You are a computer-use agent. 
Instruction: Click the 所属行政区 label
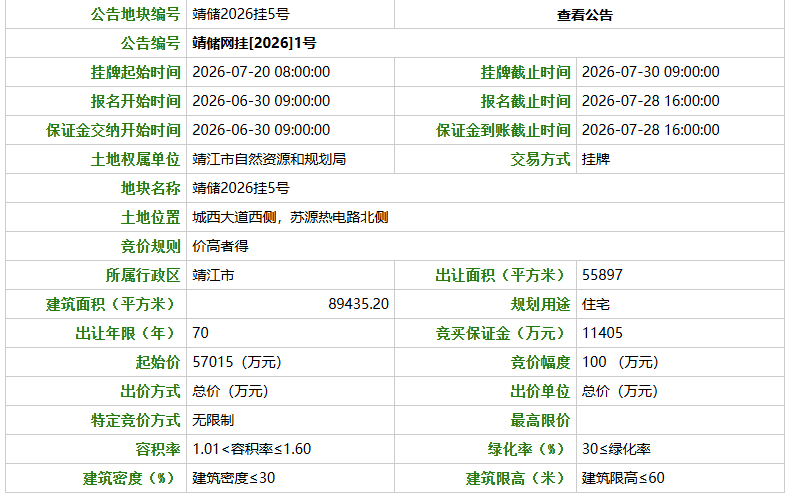coord(143,275)
